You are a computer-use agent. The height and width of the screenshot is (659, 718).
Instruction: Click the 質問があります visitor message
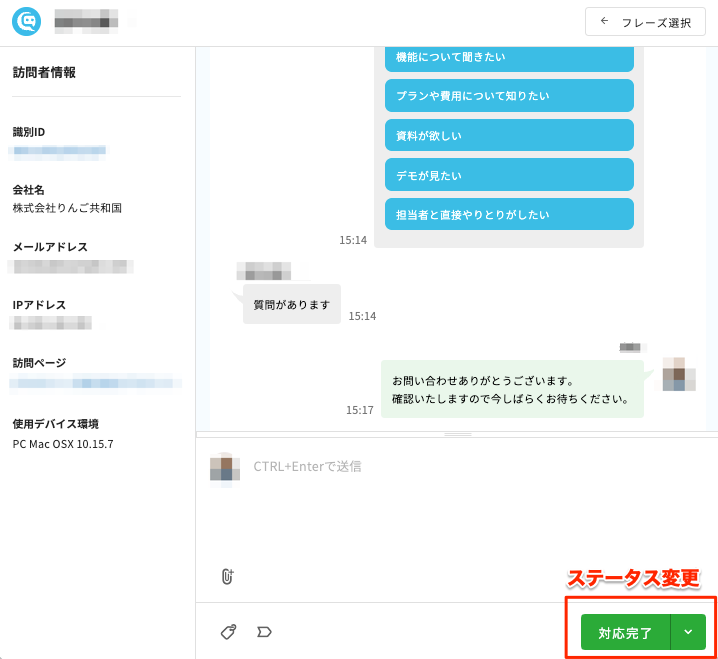(292, 305)
